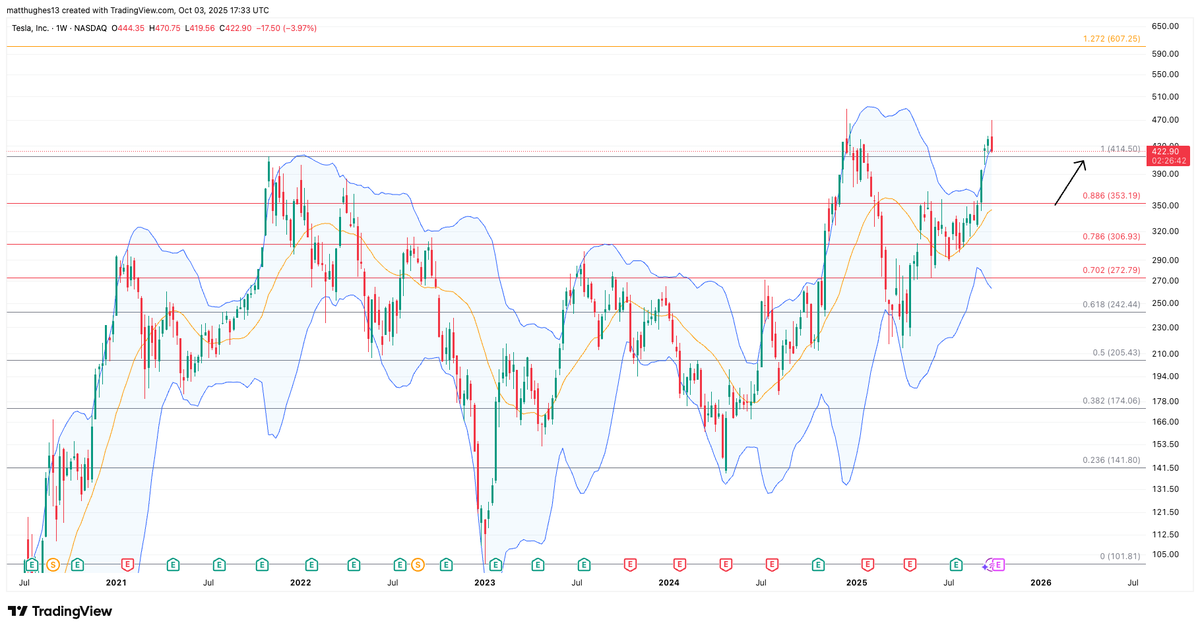Click the 2026 label on the time axis
Viewport: 1200px width, 631px height.
(x=1041, y=582)
